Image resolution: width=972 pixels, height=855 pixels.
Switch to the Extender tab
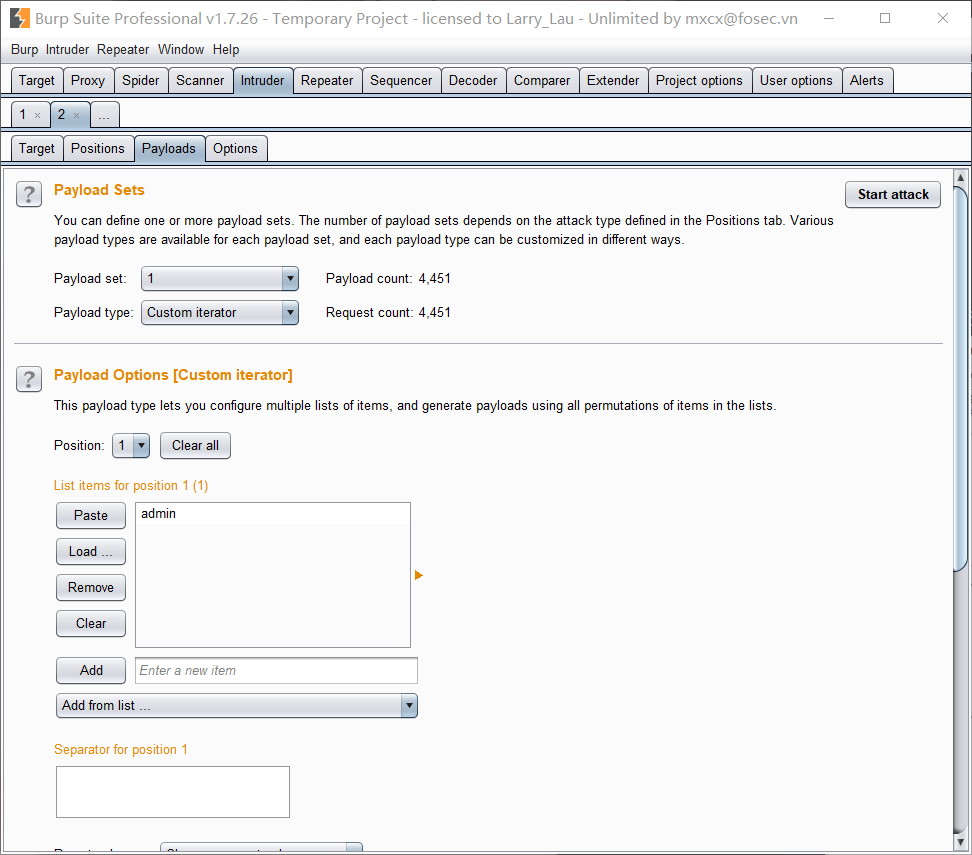[x=613, y=81]
